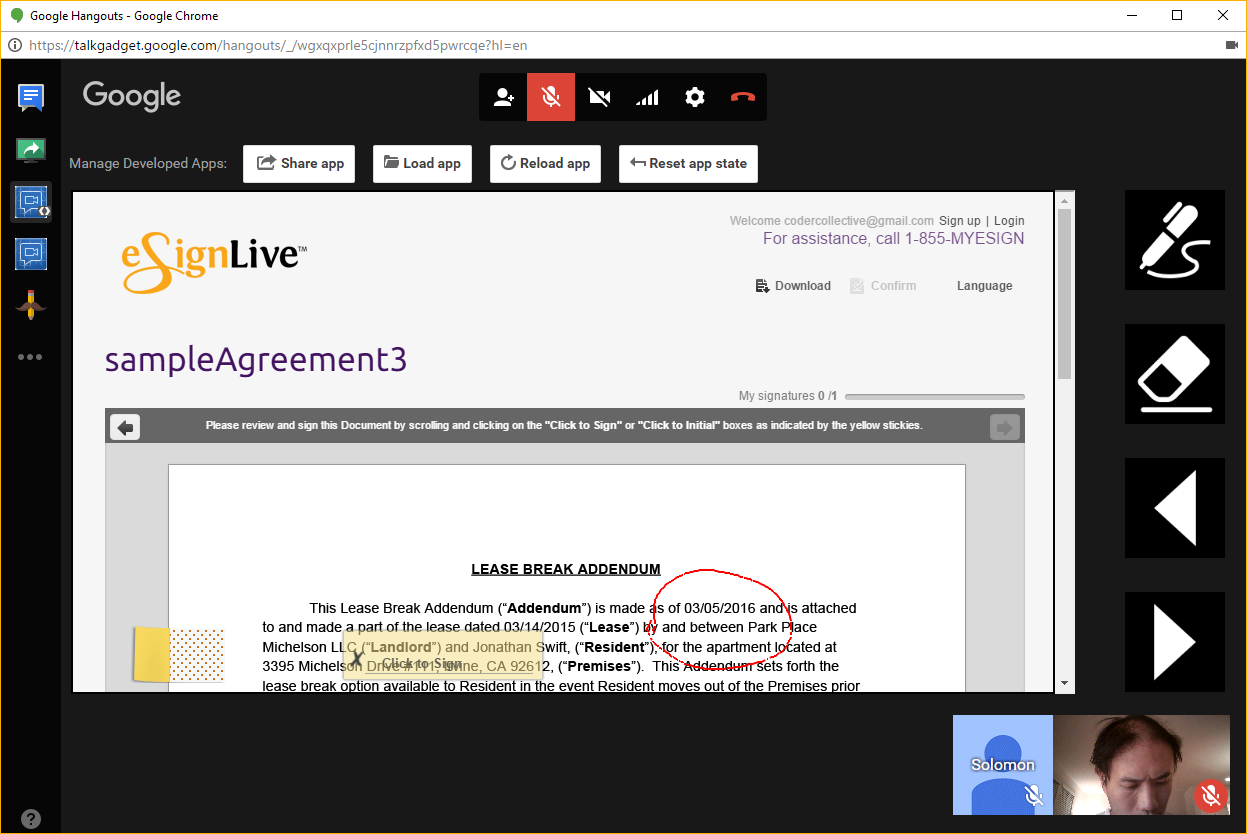Select Solomon's participant thumbnail
This screenshot has height=834, width=1247.
[1002, 764]
